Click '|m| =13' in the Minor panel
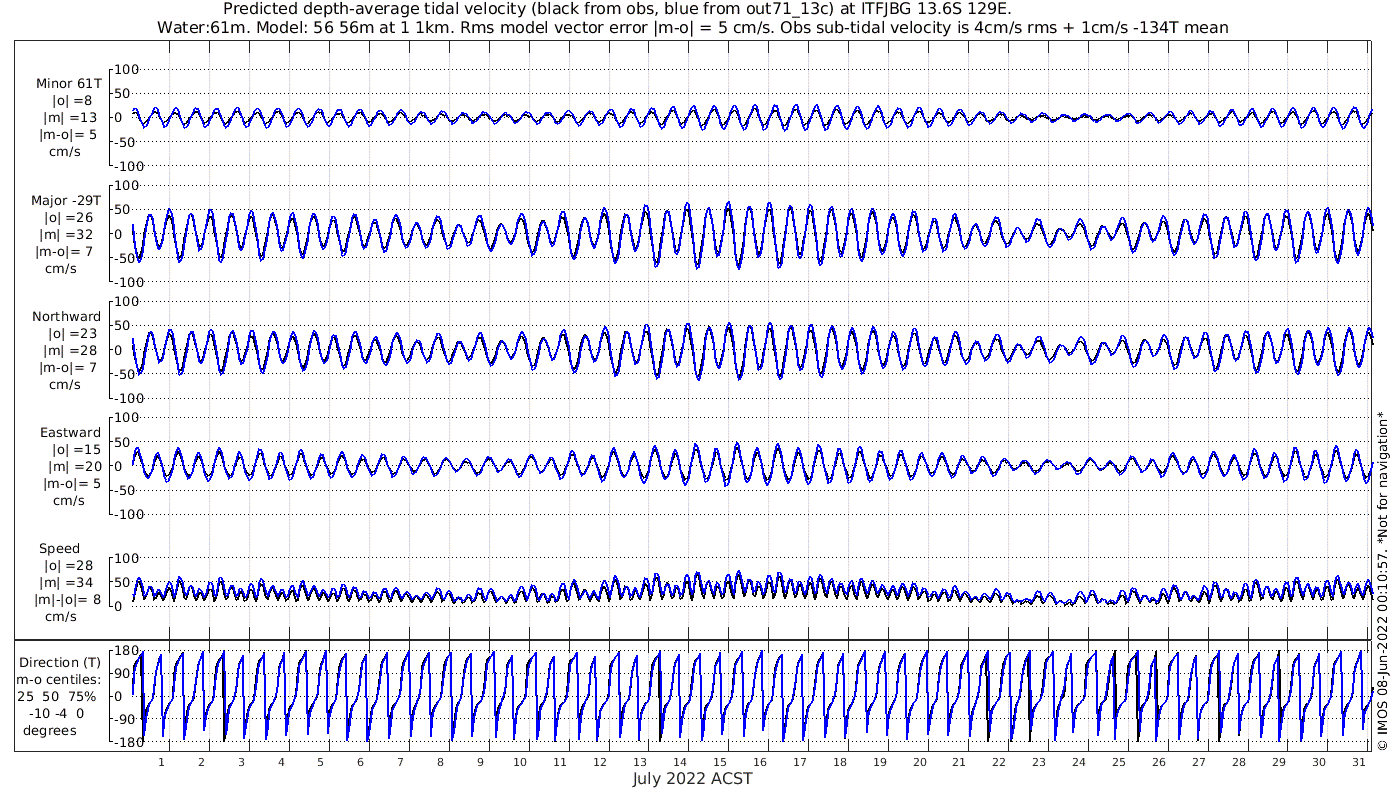 coord(70,118)
